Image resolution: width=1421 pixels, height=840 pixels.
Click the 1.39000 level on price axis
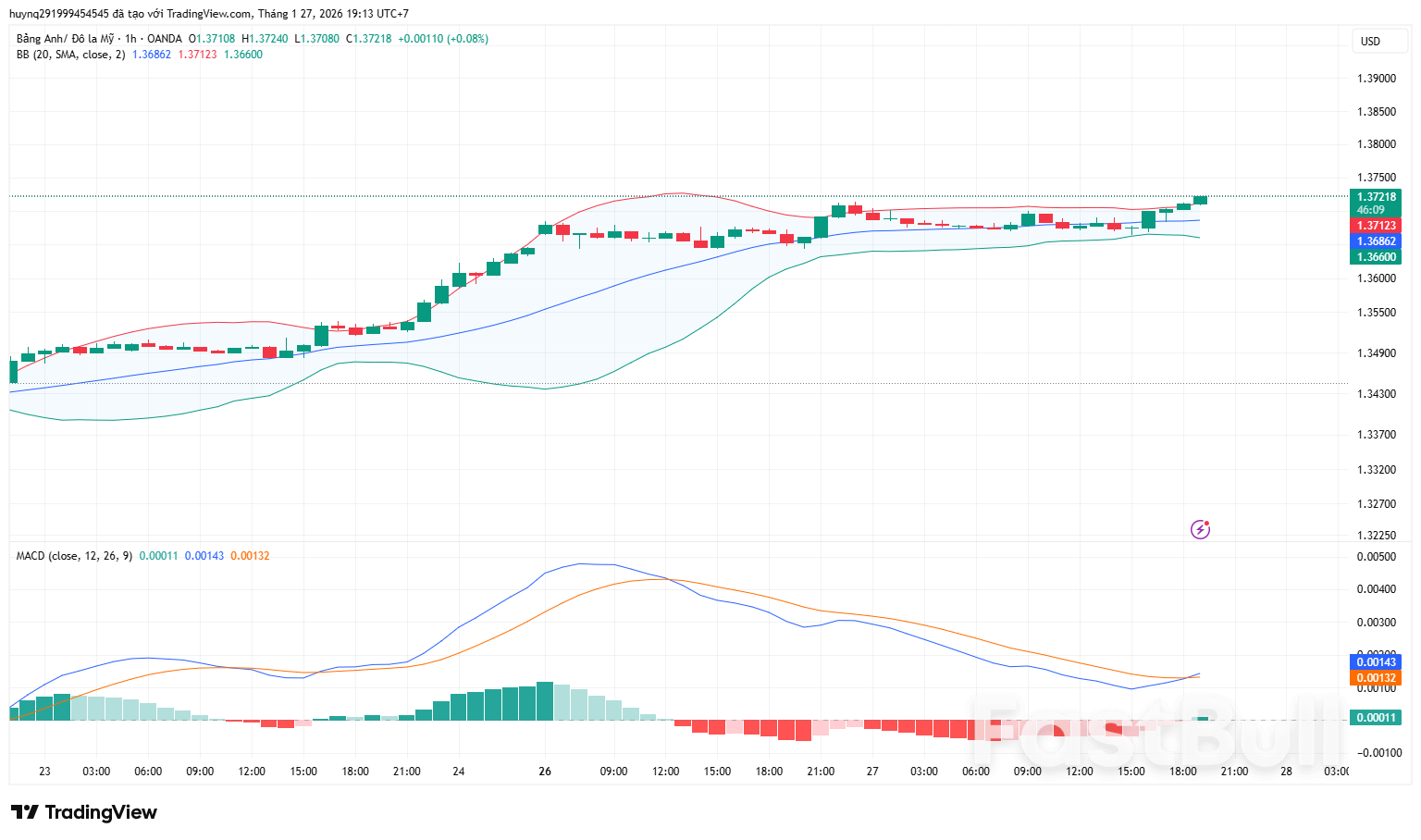point(1376,79)
